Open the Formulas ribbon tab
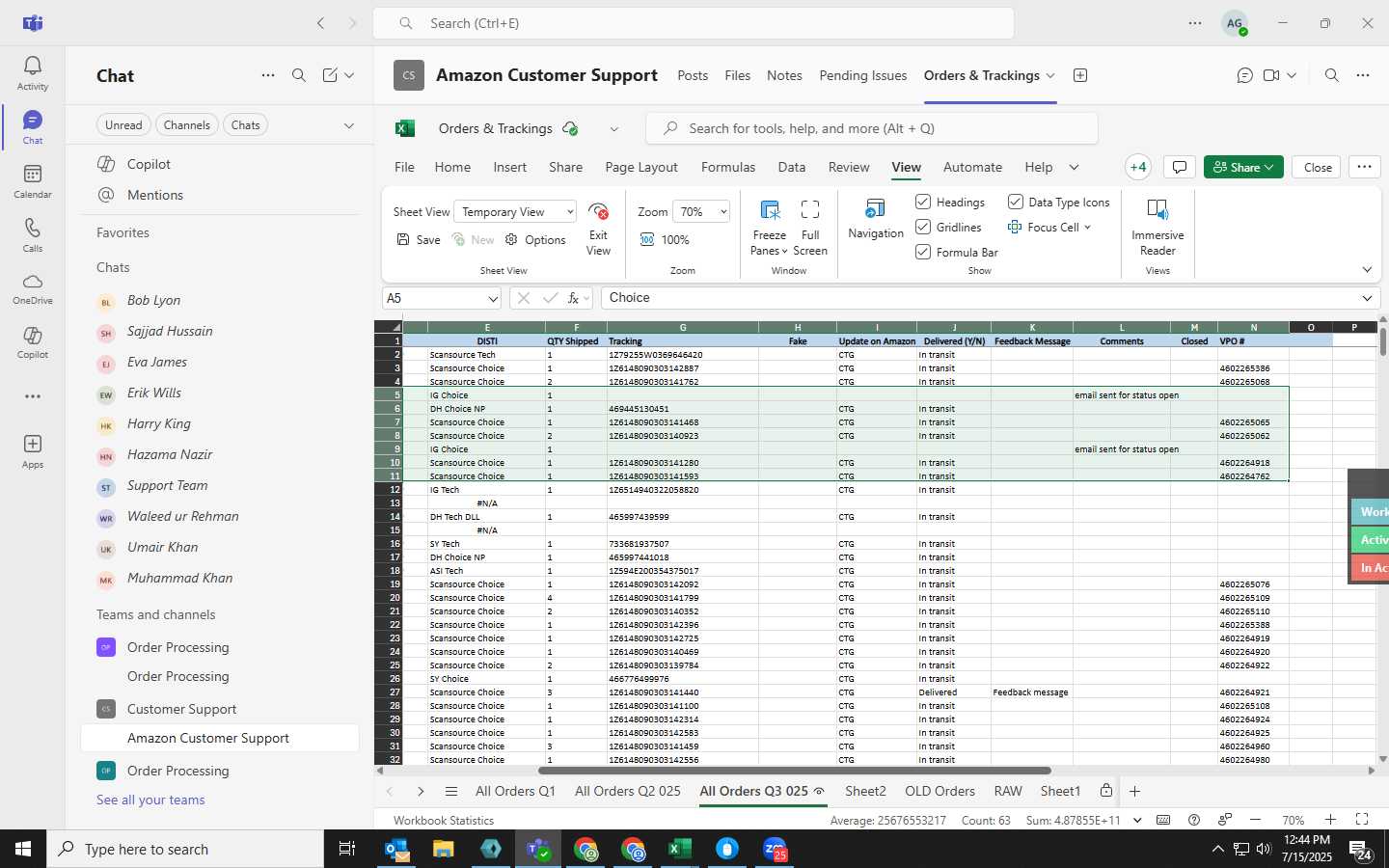This screenshot has height=868, width=1389. tap(728, 167)
